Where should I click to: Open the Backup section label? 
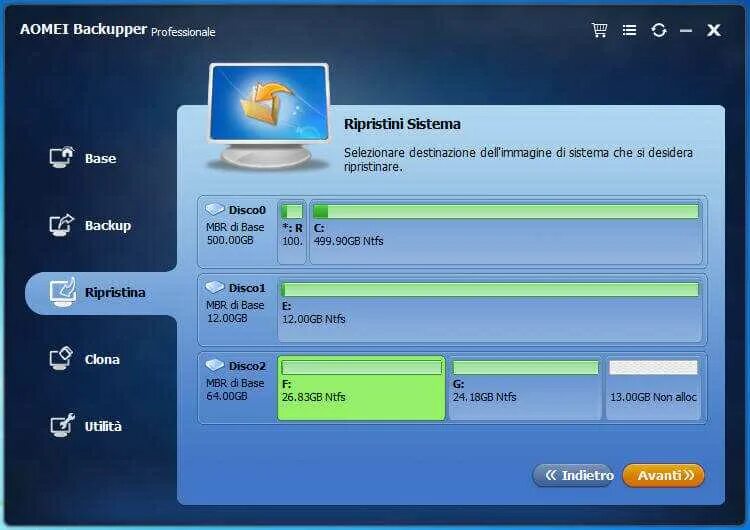(108, 225)
